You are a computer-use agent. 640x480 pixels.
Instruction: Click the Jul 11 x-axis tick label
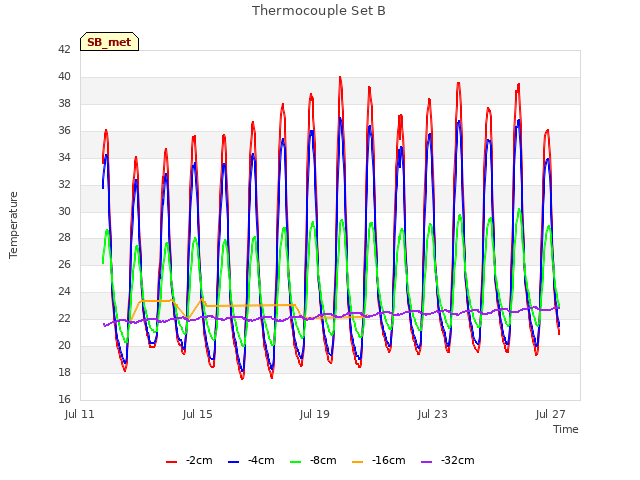pos(80,414)
